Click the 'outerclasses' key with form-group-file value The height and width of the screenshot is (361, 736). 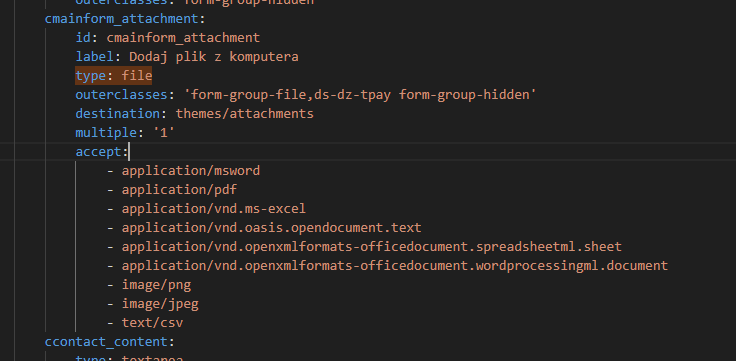pos(122,95)
